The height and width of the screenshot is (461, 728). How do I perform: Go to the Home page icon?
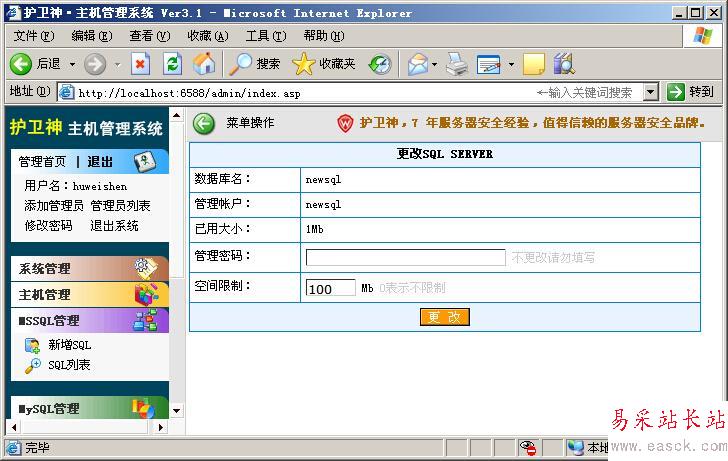click(204, 64)
